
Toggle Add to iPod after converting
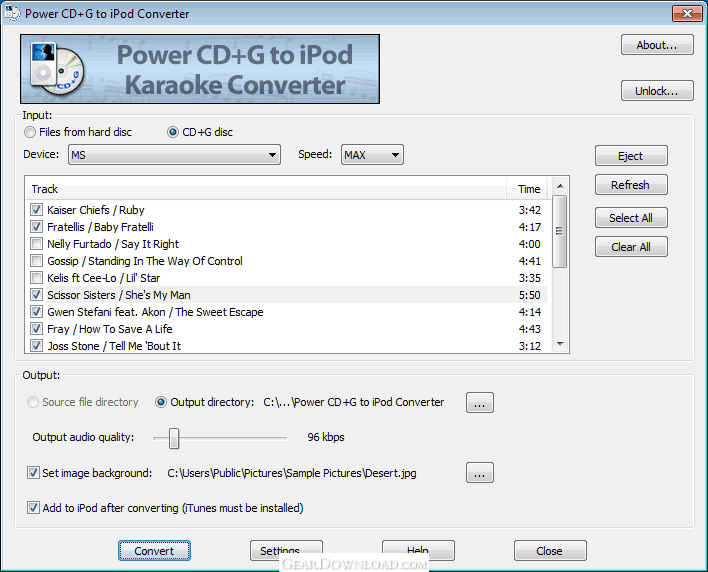coord(33,508)
